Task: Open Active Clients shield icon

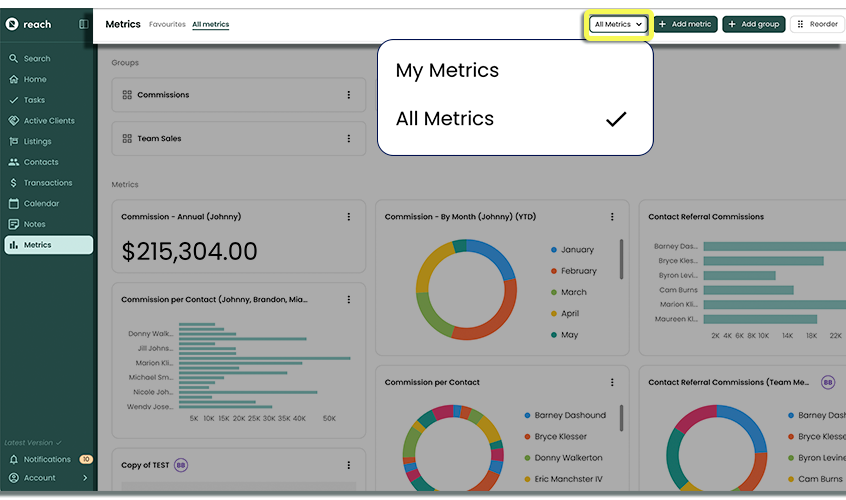Action: [x=14, y=121]
